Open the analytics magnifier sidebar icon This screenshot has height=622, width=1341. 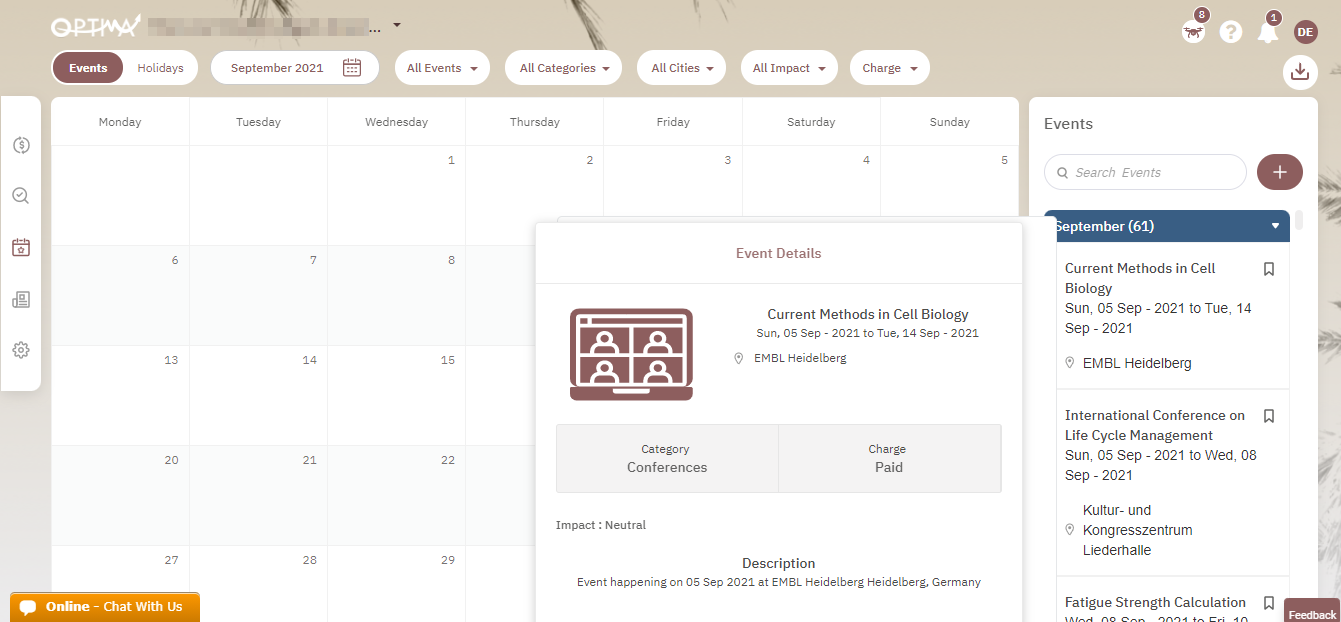pos(21,196)
